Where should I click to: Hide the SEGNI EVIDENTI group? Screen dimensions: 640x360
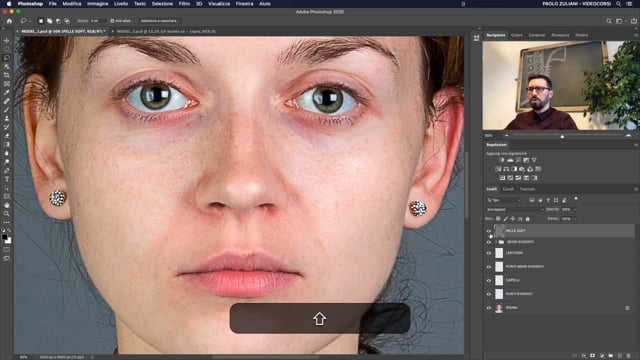[489, 242]
